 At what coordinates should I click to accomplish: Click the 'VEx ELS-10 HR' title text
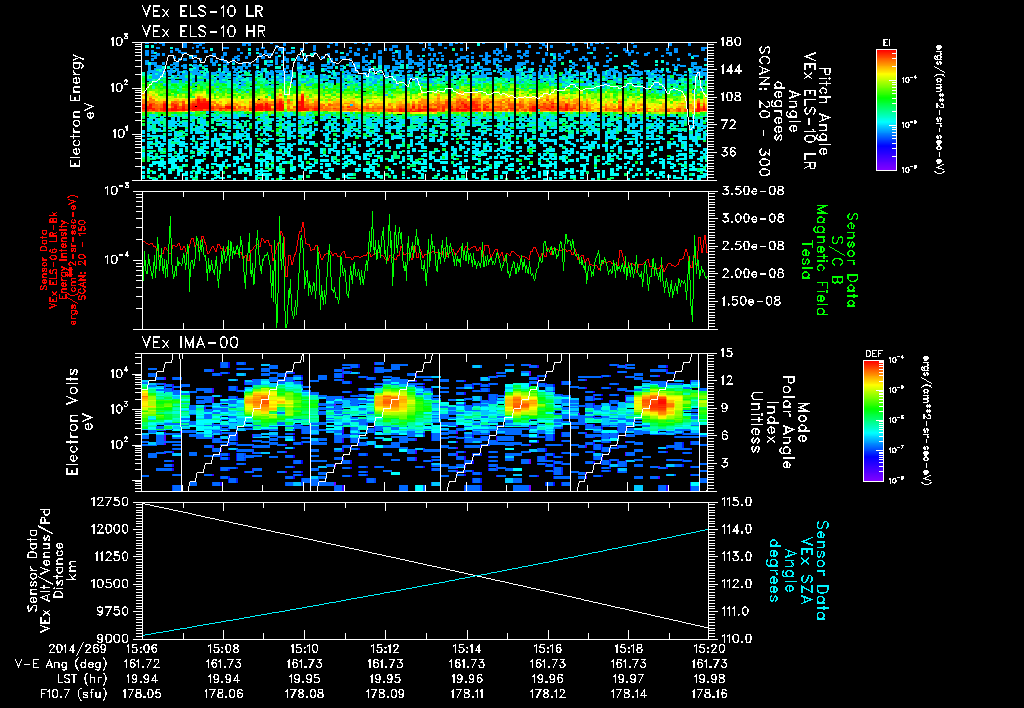(203, 31)
